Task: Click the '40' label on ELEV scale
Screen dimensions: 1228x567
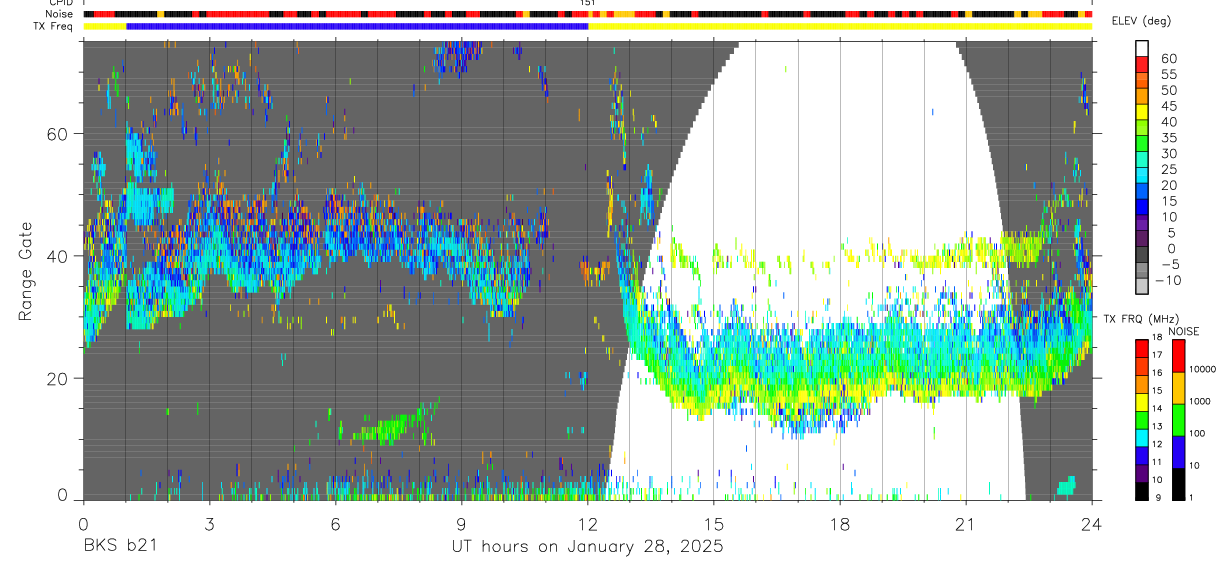Action: 1168,122
